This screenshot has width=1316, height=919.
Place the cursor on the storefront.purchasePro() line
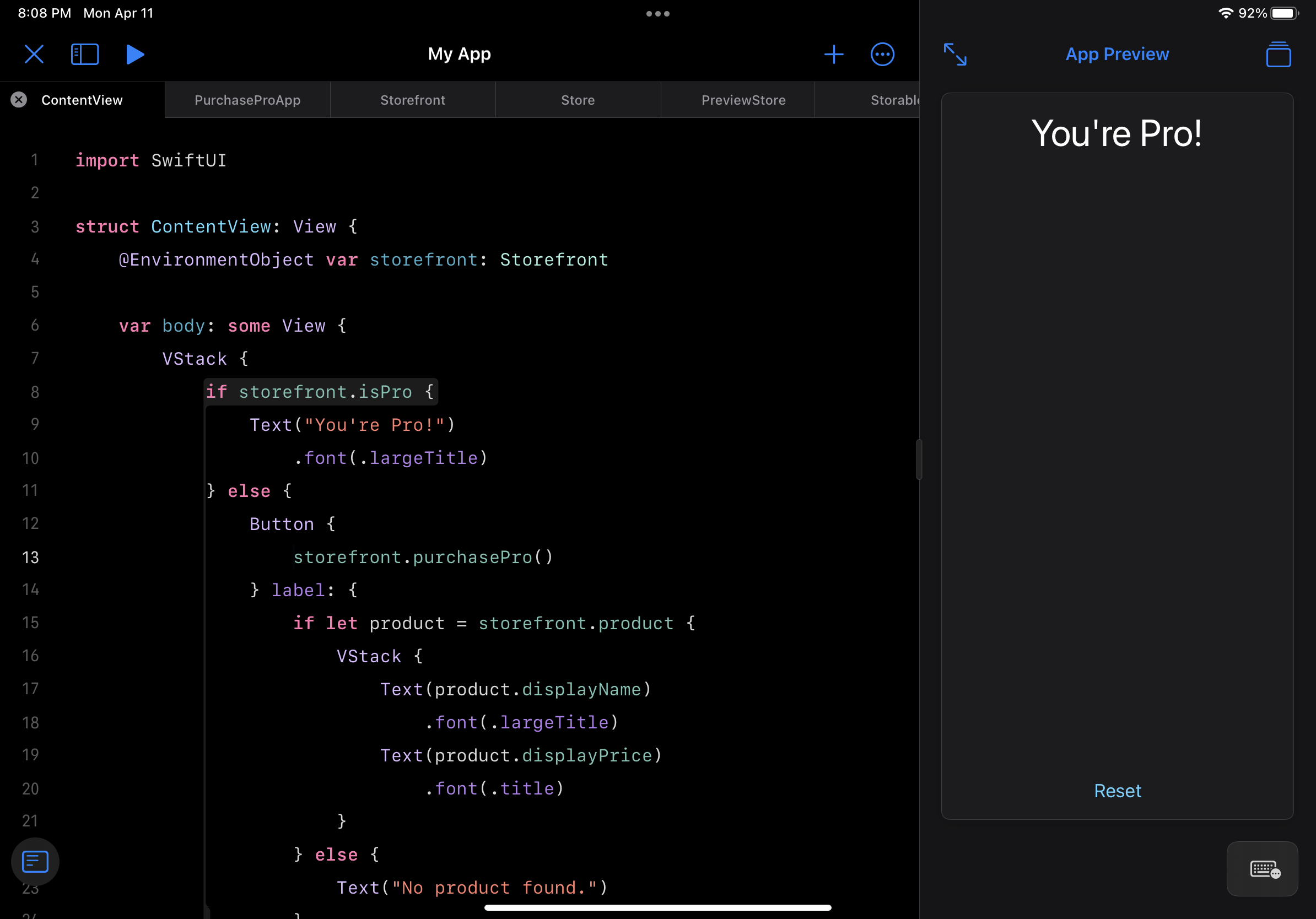(x=423, y=557)
